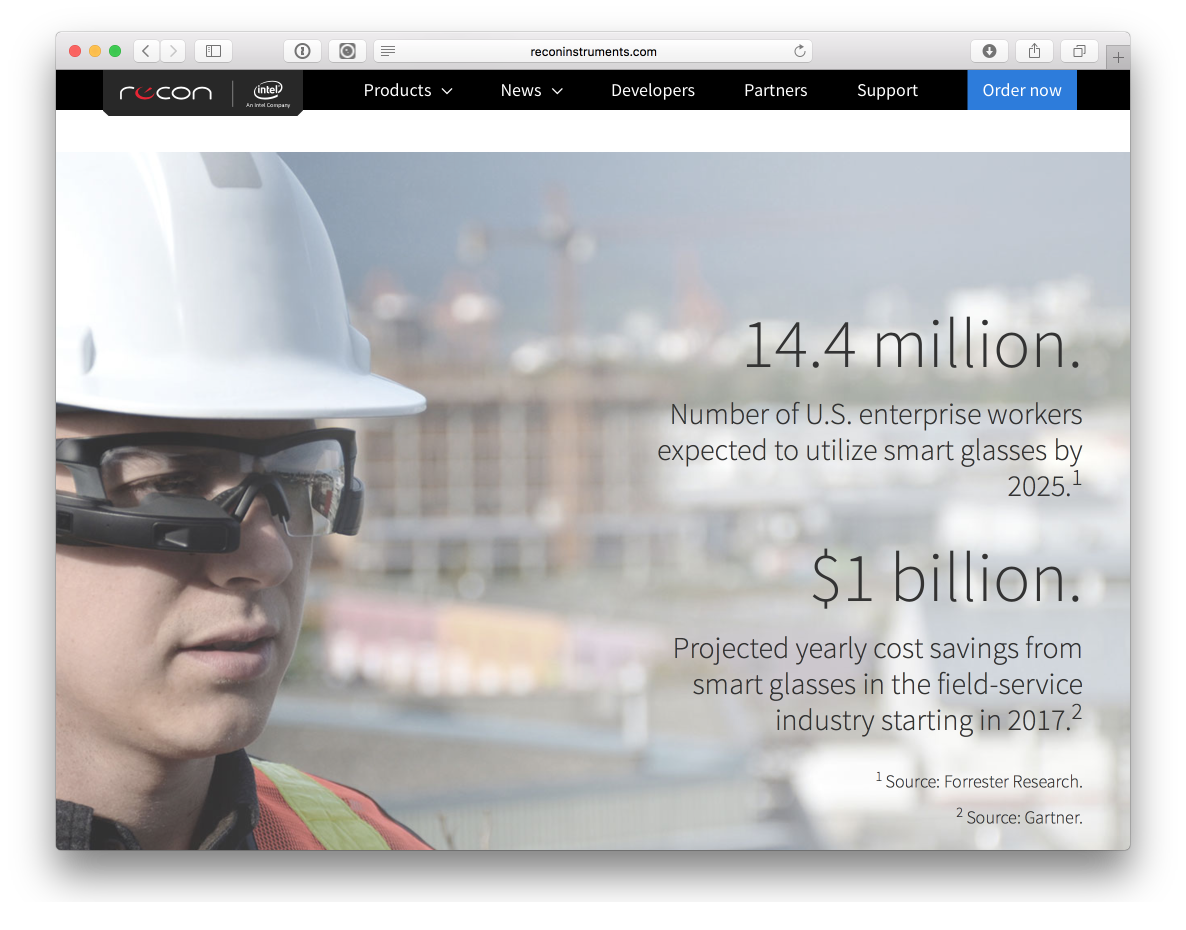Click the Intel company logo

click(267, 93)
